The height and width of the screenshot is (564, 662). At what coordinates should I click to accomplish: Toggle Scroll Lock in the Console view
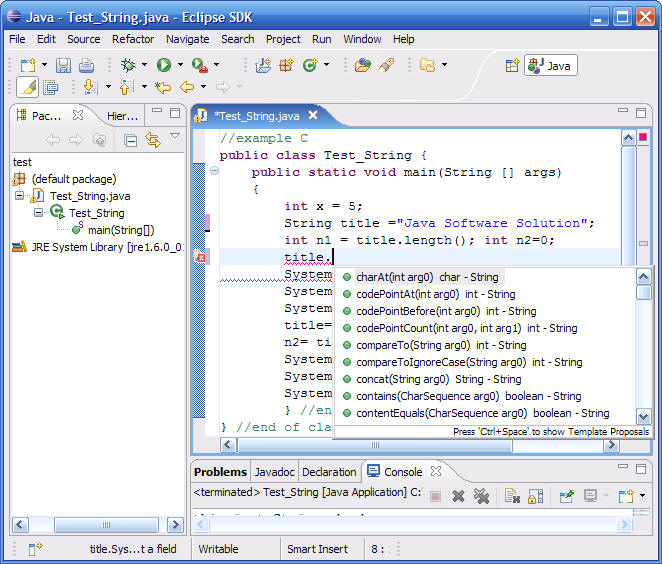coord(535,495)
